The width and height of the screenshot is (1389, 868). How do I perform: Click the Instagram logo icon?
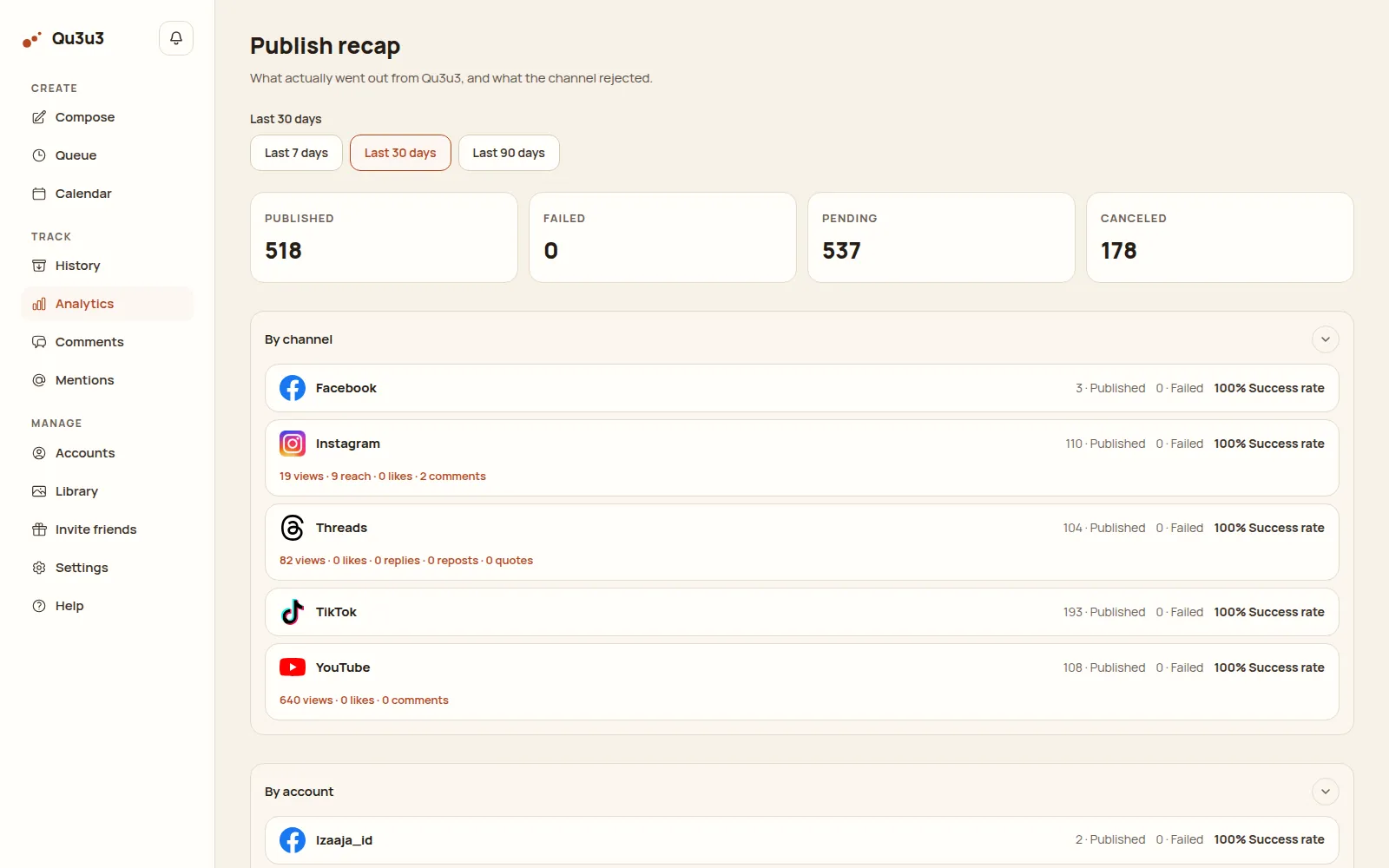pos(293,444)
